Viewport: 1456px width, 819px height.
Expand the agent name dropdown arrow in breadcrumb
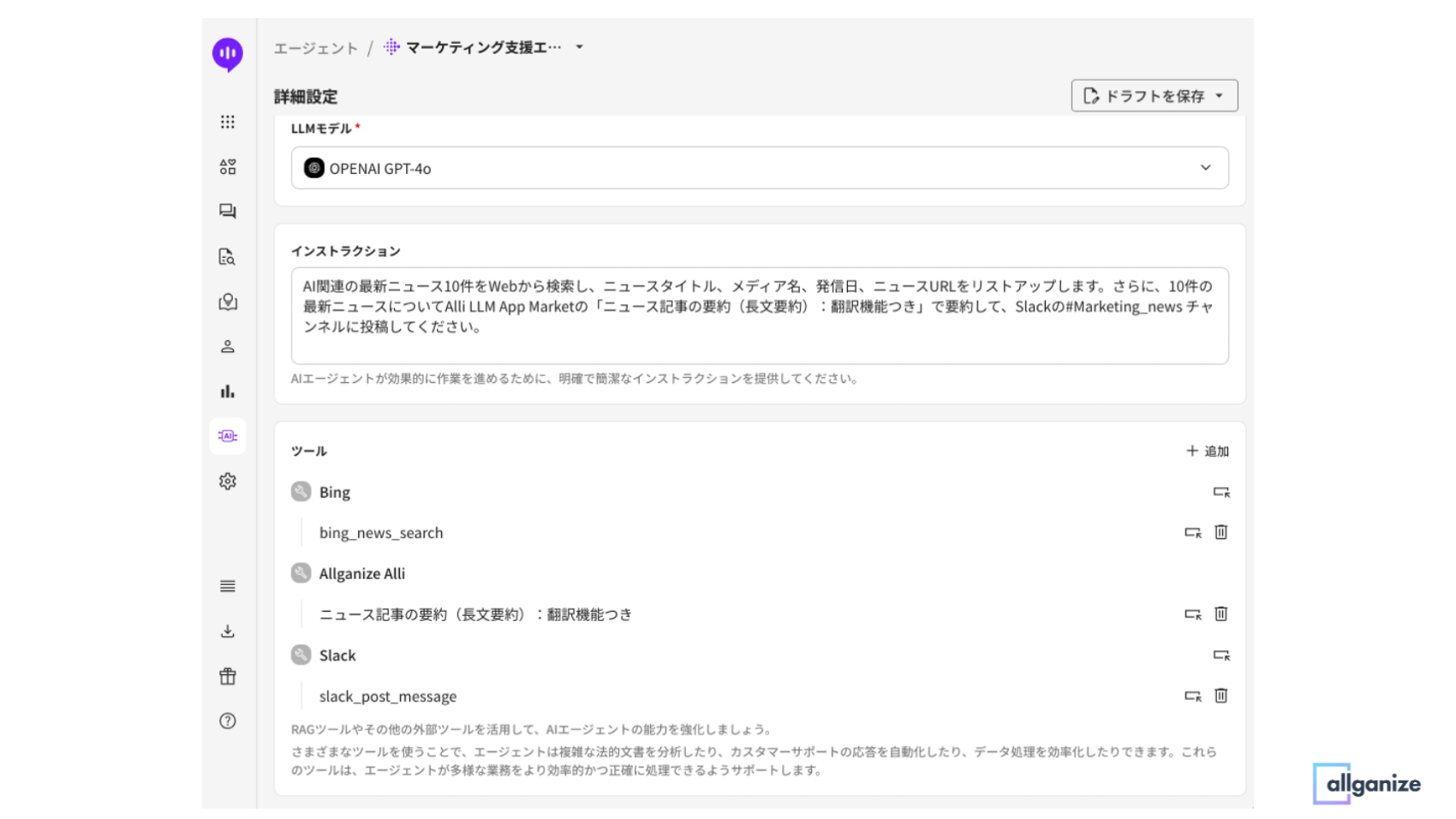click(580, 47)
